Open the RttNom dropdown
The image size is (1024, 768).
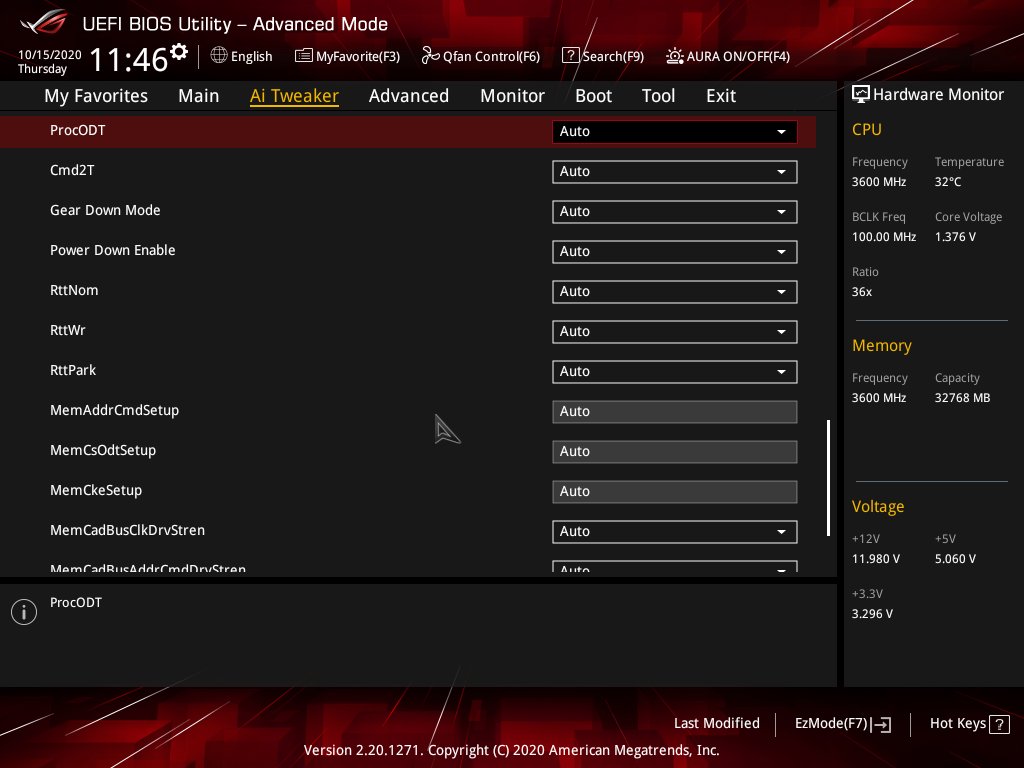tap(675, 291)
